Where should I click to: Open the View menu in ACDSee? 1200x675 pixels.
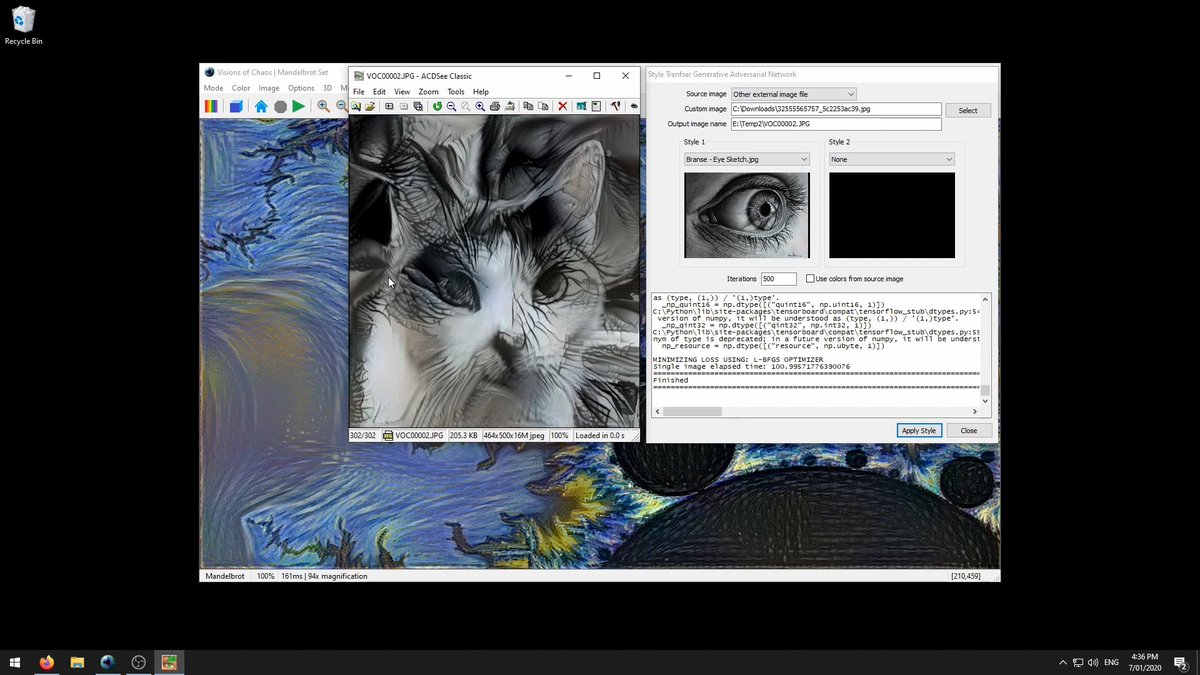402,91
